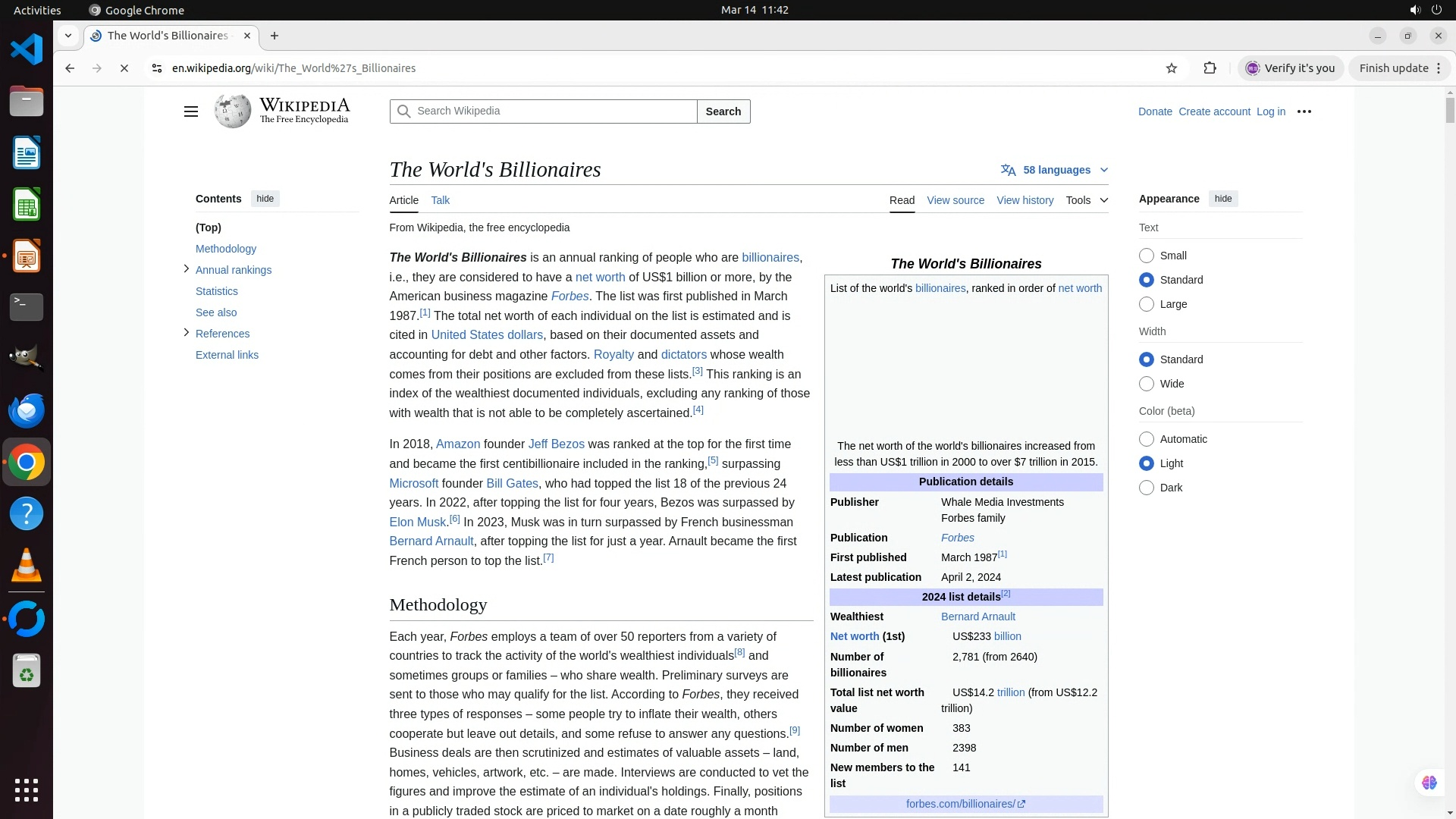Screen dimensions: 1456x819
Task: Click the browser back arrow
Action: click(70, 68)
